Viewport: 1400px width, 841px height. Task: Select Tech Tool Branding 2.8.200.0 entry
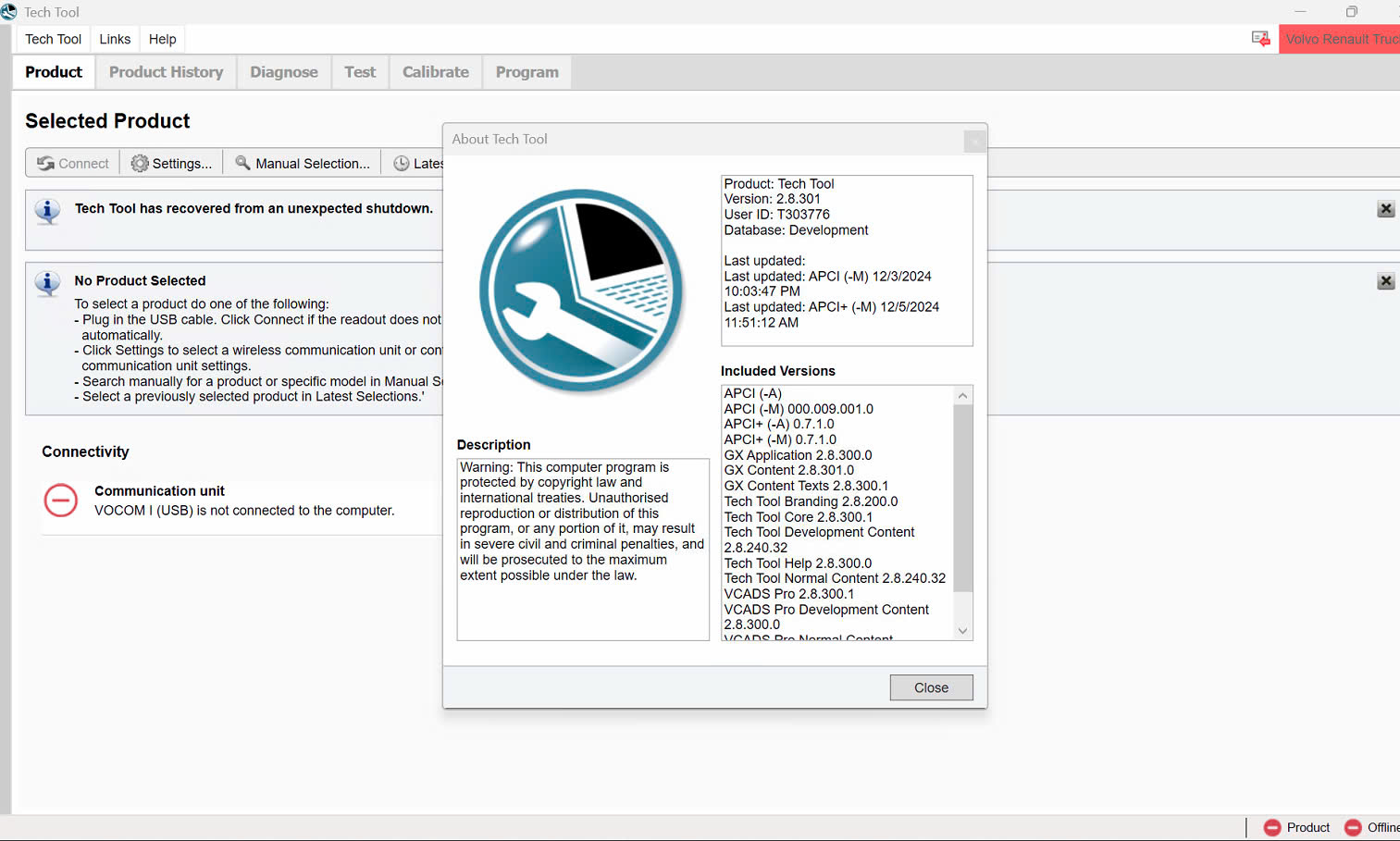811,501
